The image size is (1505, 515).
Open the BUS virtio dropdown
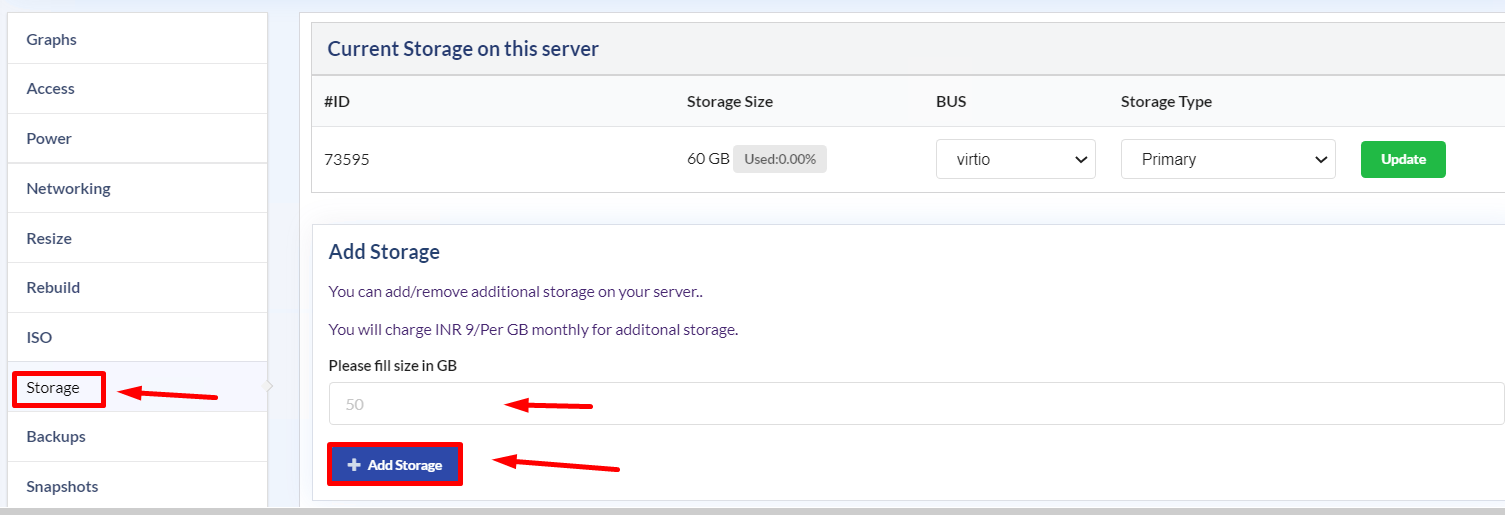tap(1016, 160)
